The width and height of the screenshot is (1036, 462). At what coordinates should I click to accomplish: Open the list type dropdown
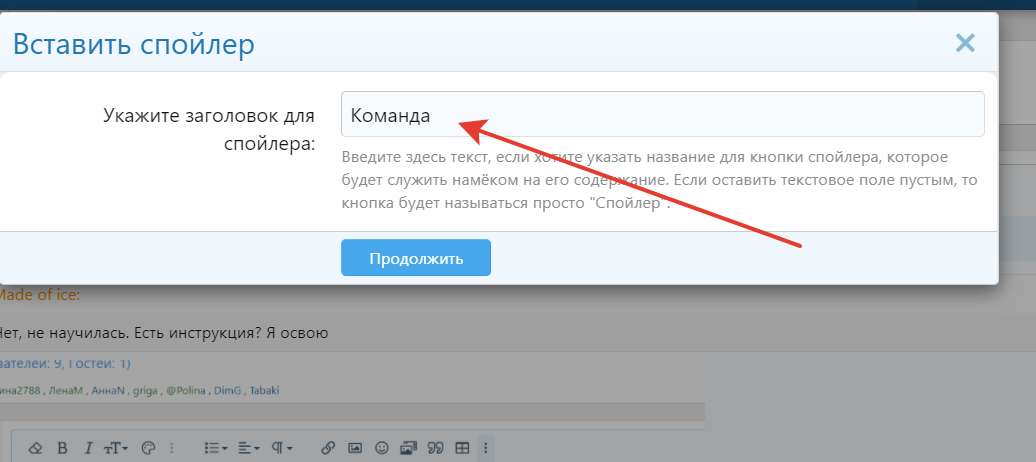[x=215, y=448]
